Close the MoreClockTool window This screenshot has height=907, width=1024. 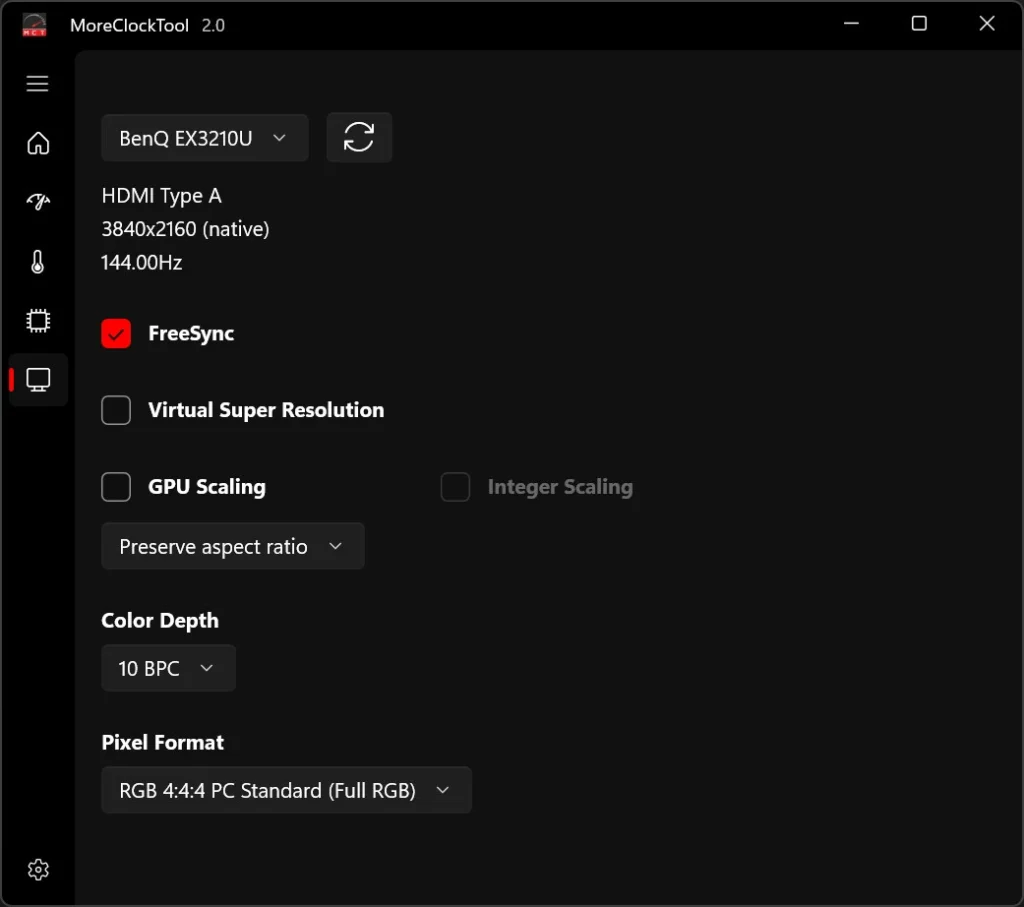click(x=987, y=24)
